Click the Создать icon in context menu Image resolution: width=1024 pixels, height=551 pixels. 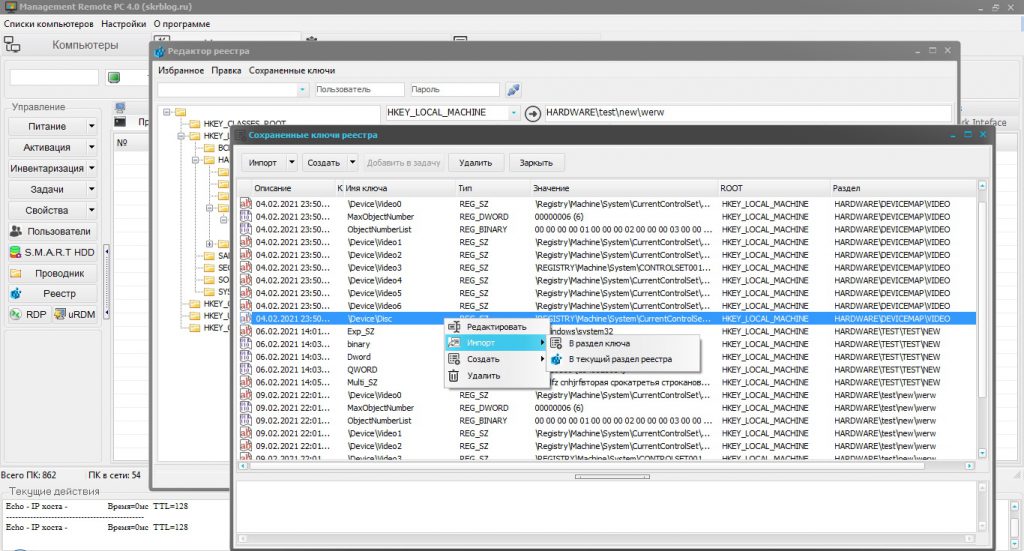pos(454,359)
